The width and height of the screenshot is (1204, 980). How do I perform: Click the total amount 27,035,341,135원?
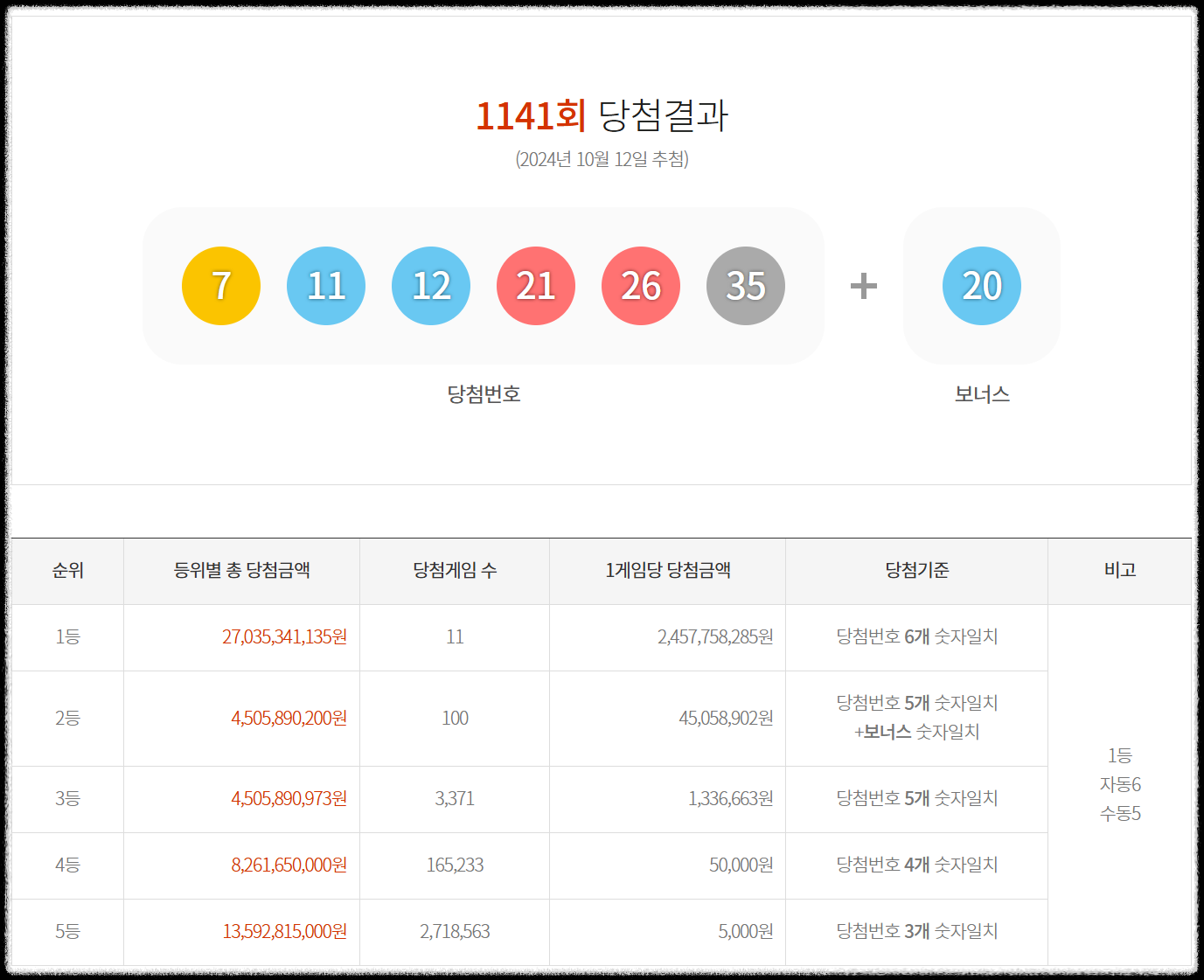(x=284, y=637)
